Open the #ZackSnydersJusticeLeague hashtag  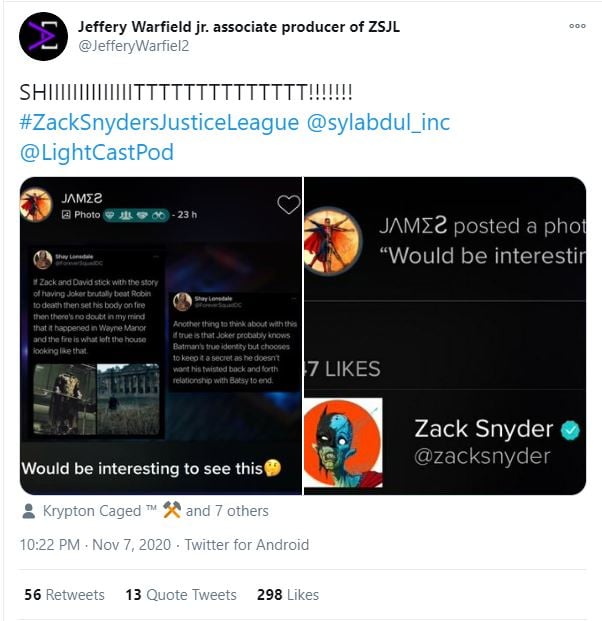pos(159,122)
